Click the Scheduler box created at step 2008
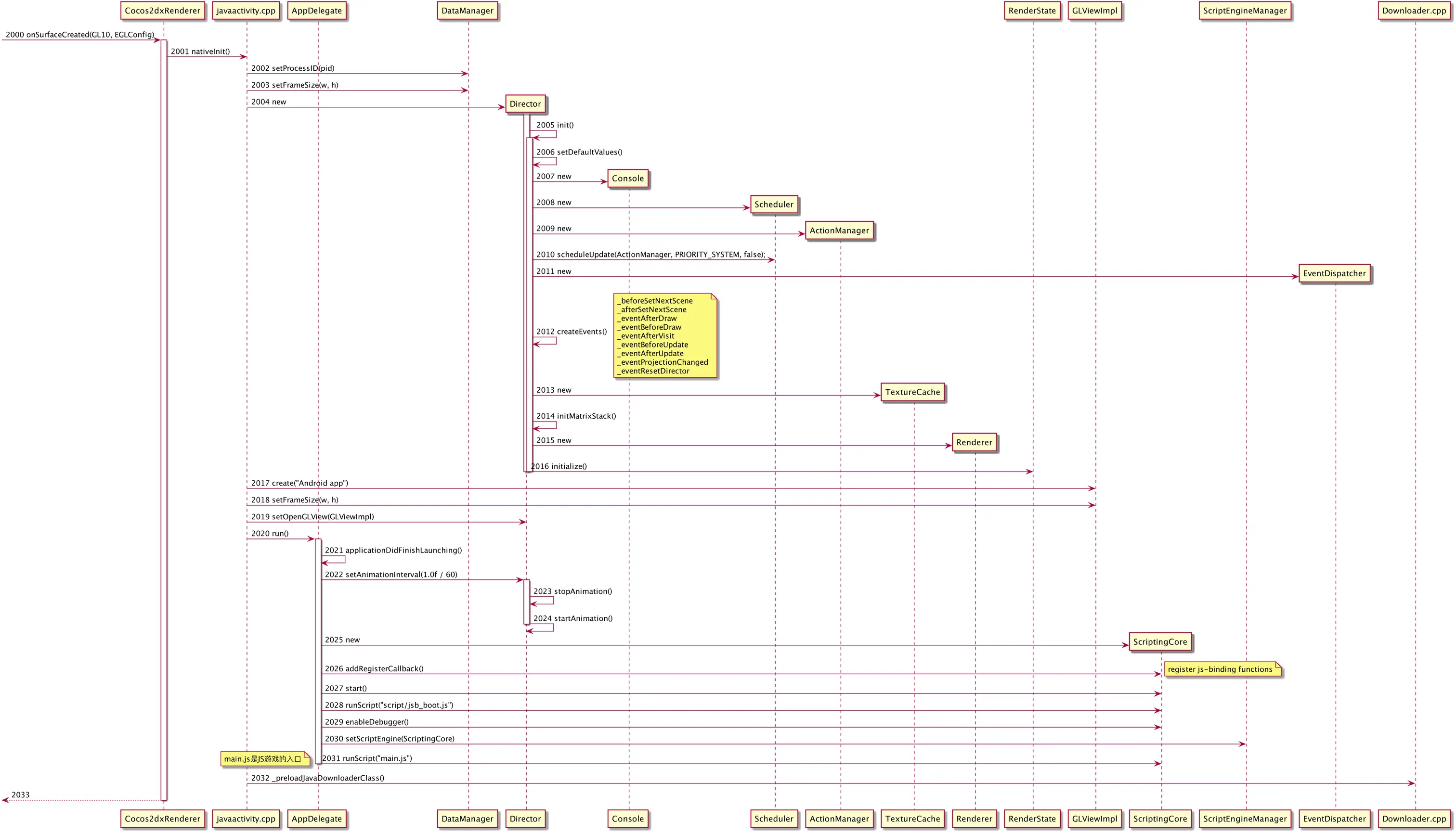This screenshot has width=1456, height=833. tap(773, 204)
